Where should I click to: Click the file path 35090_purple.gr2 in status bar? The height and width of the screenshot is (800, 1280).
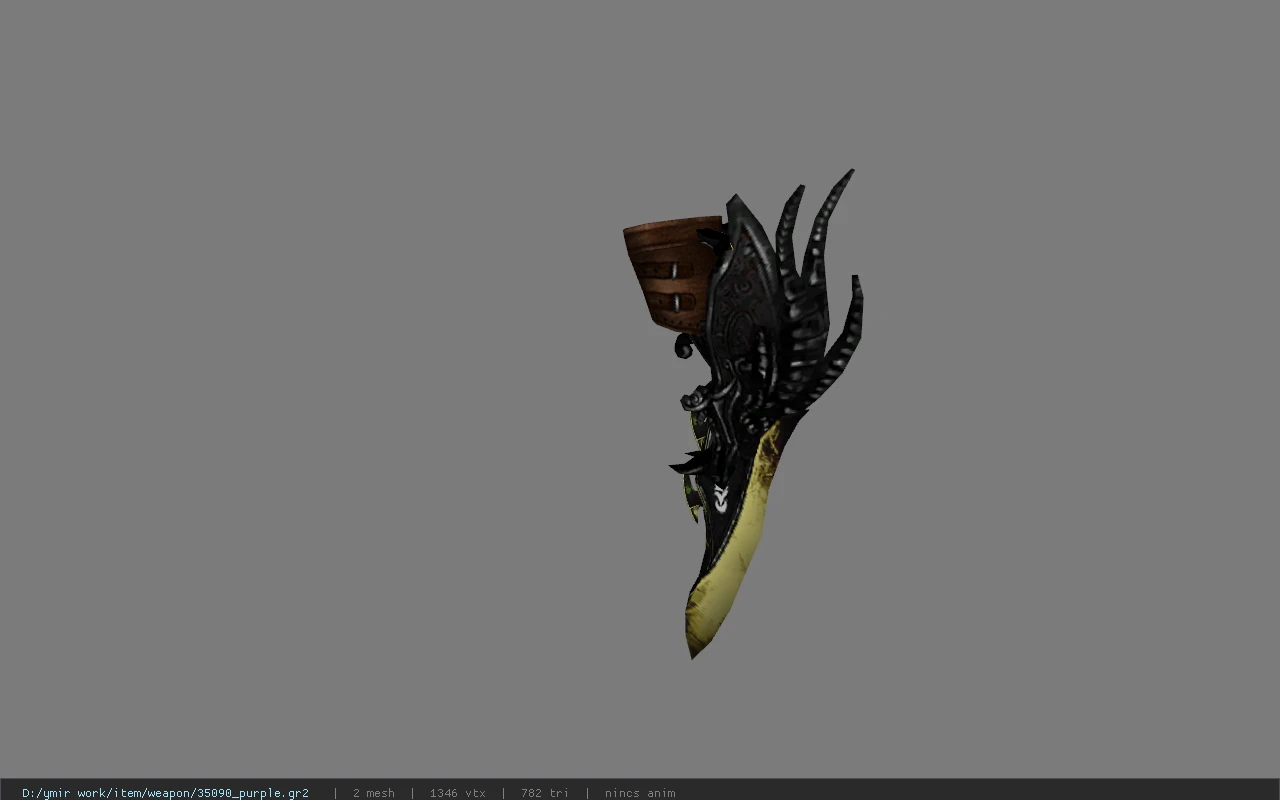(165, 793)
